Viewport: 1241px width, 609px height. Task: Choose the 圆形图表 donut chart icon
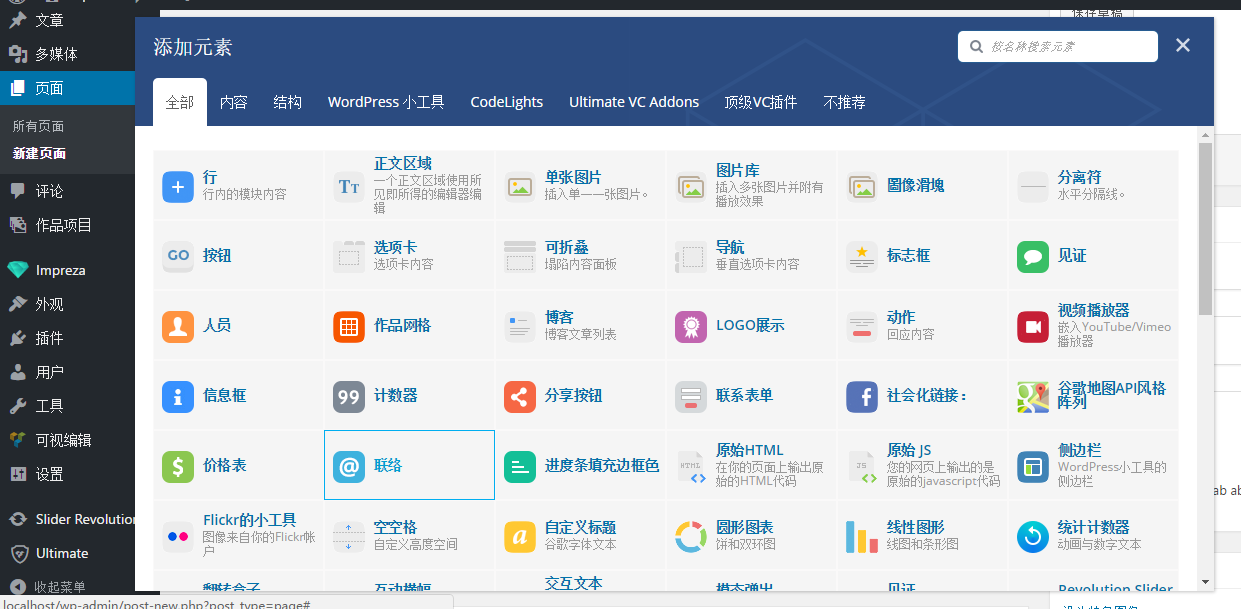click(691, 536)
